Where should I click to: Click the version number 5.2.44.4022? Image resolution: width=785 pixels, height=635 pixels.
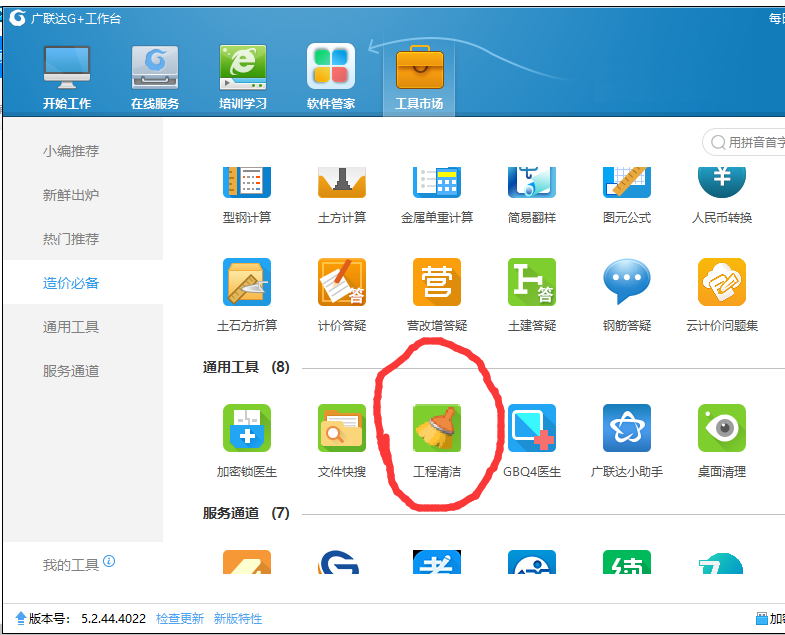(114, 618)
